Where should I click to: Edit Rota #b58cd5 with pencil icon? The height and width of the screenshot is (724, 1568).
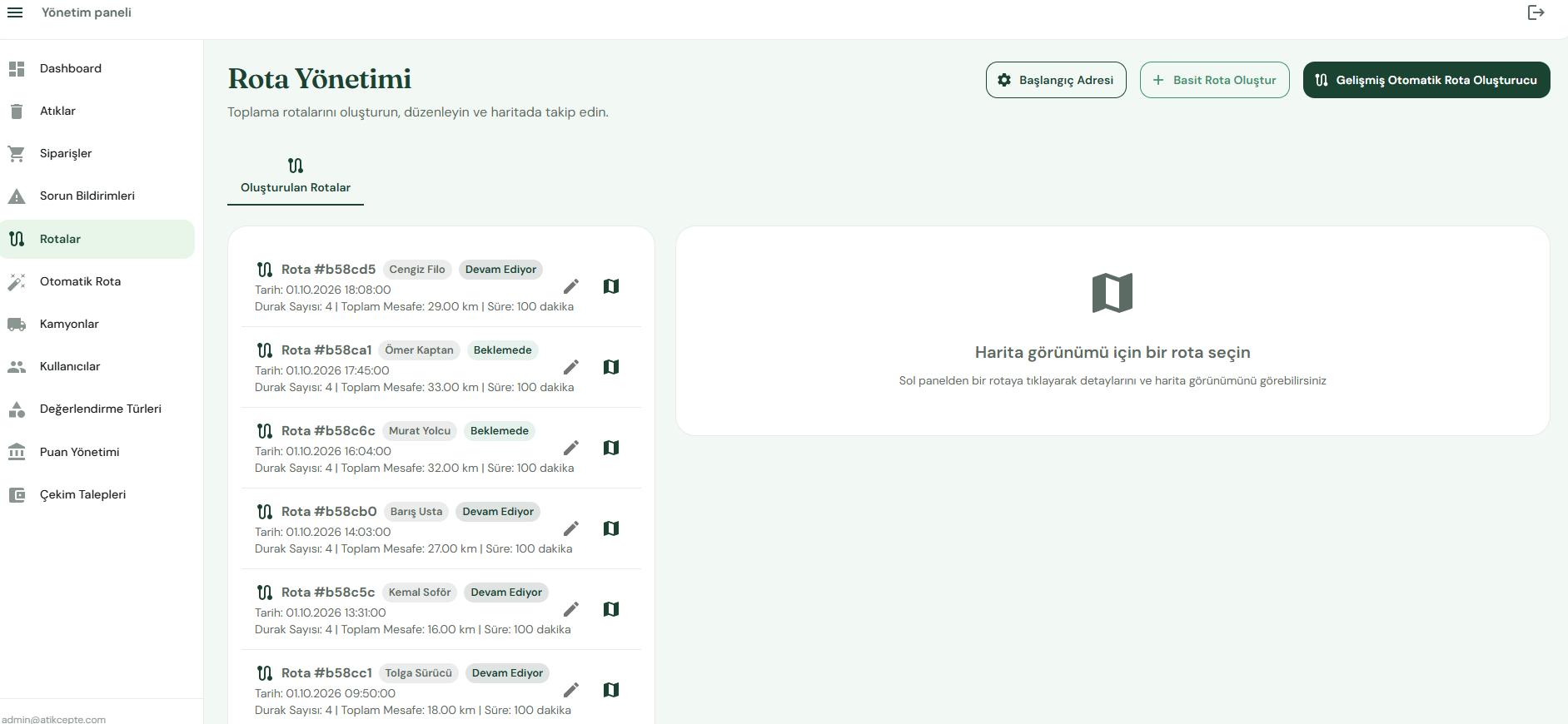pos(571,286)
